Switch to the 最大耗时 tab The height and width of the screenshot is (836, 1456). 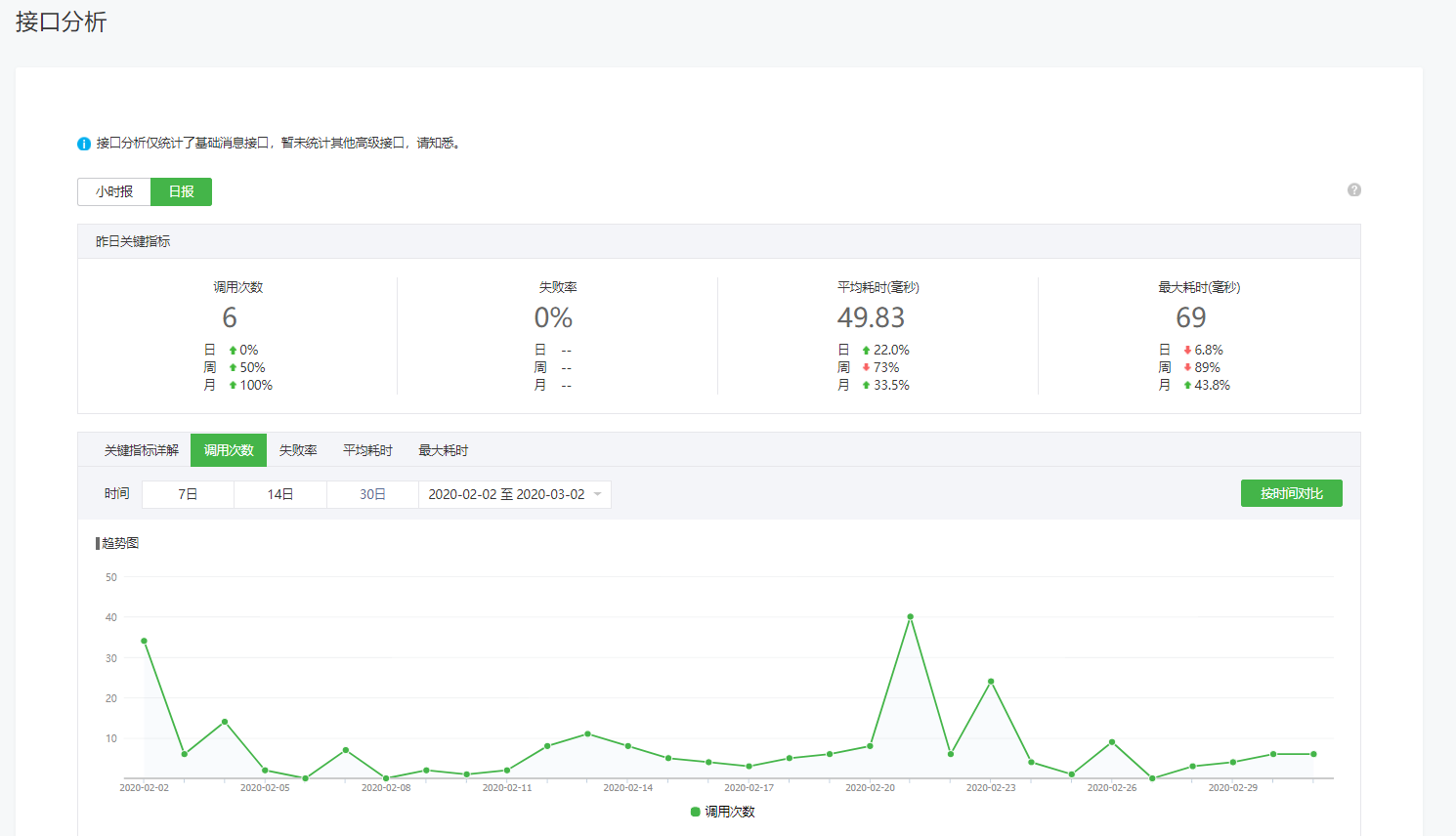444,450
